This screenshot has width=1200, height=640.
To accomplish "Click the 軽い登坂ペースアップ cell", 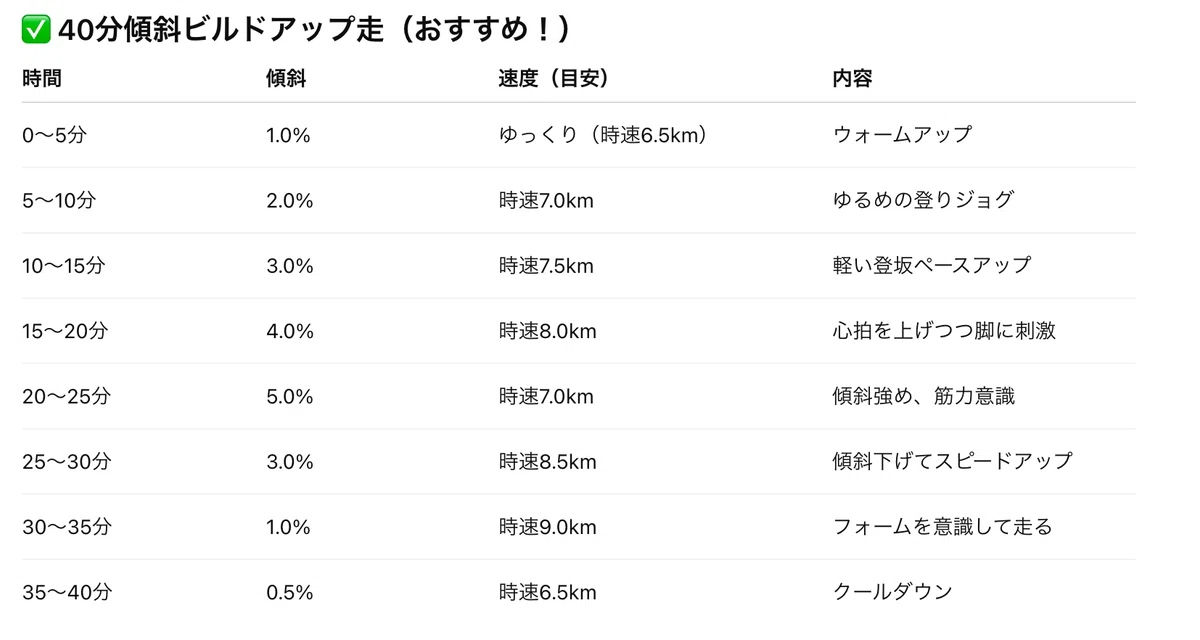I will 931,265.
